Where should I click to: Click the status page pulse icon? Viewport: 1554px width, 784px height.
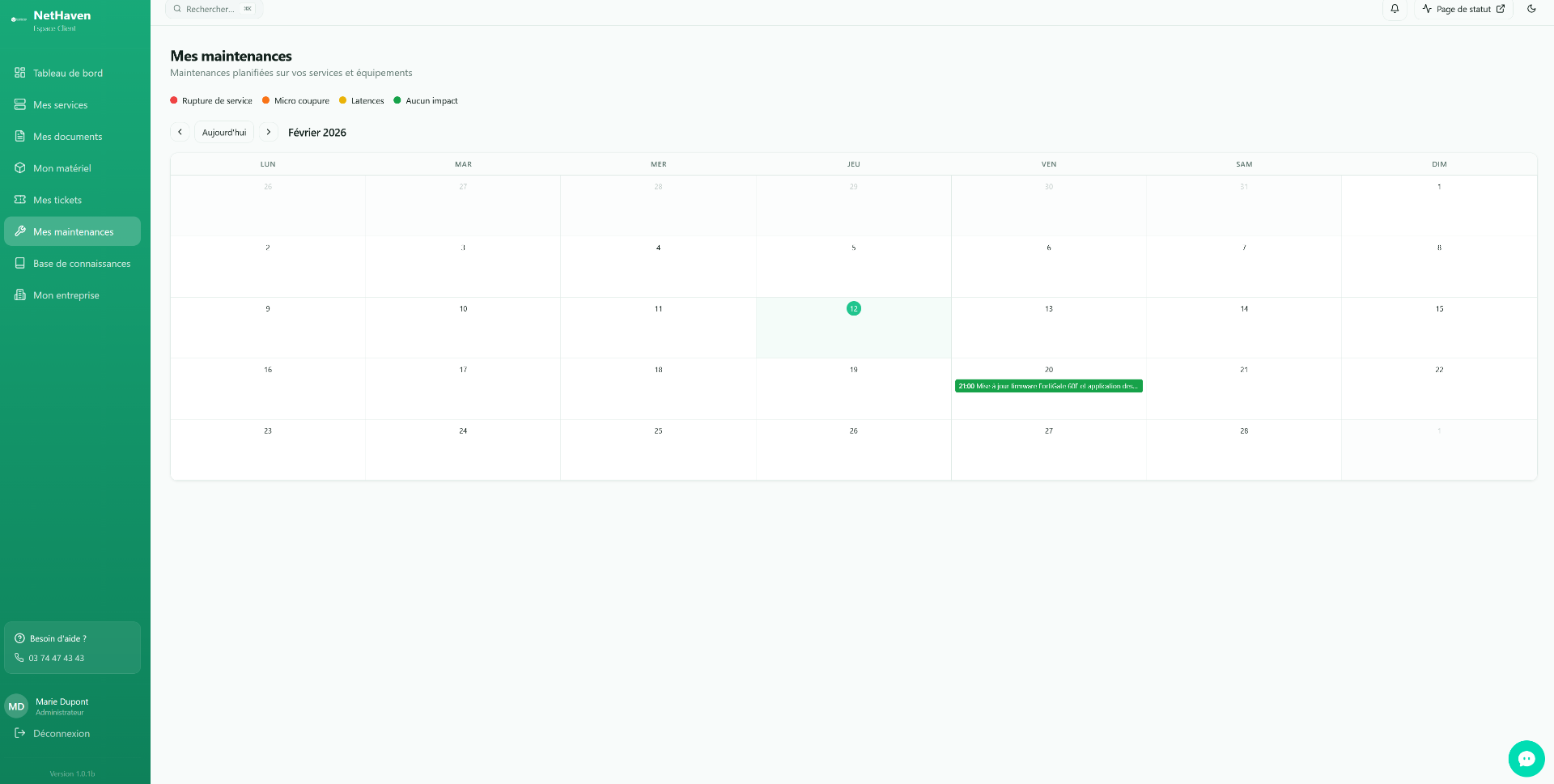[x=1427, y=9]
